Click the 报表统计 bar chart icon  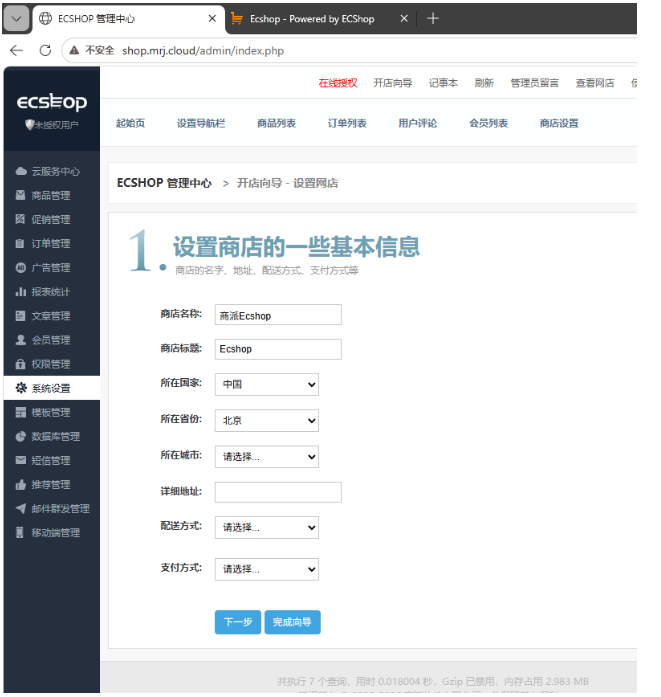20,292
